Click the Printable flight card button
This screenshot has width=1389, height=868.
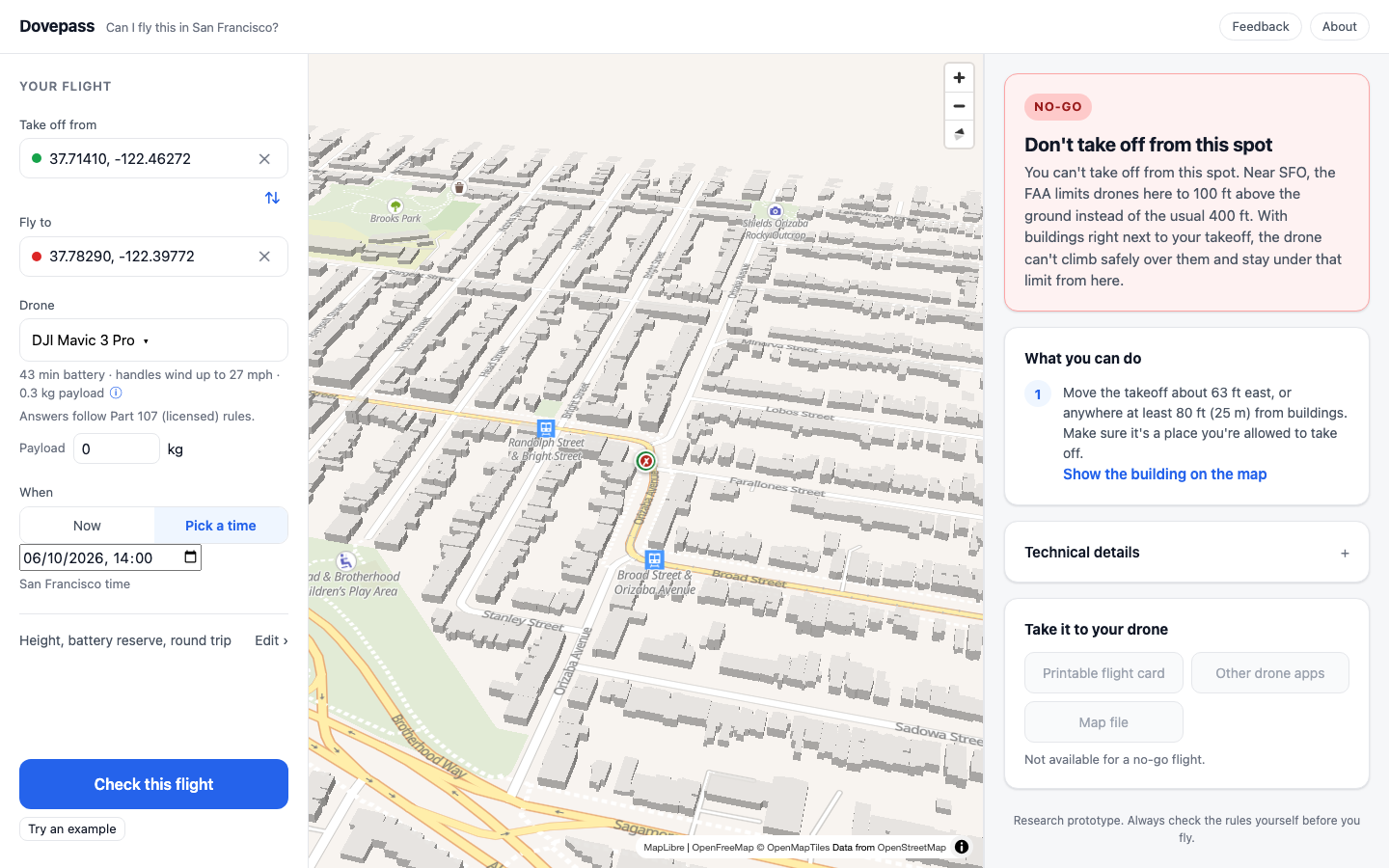coord(1103,673)
